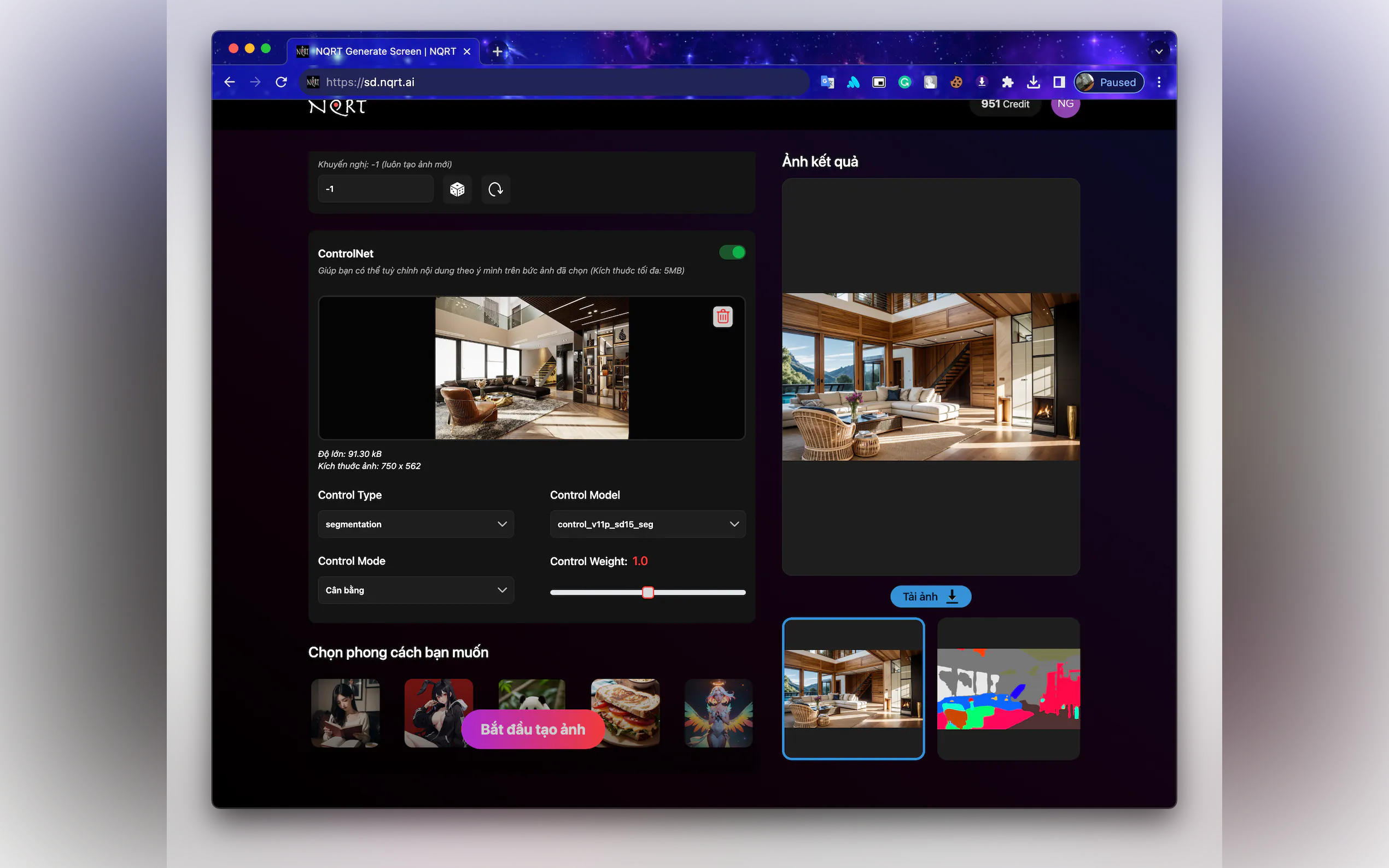Open the Control Mode Cân bằng dropdown
This screenshot has width=1389, height=868.
pos(416,590)
